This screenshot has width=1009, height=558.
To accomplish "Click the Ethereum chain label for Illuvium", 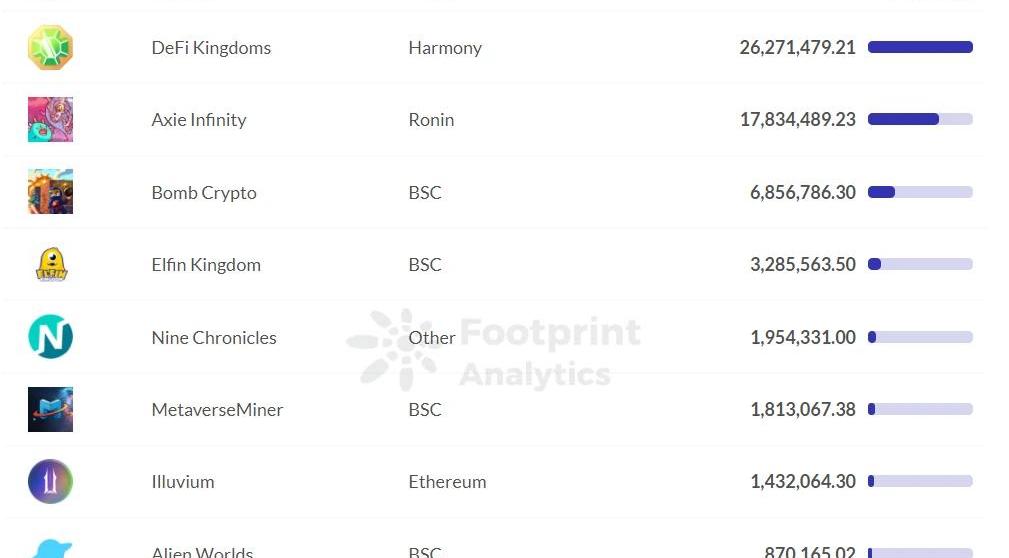I will [x=447, y=482].
